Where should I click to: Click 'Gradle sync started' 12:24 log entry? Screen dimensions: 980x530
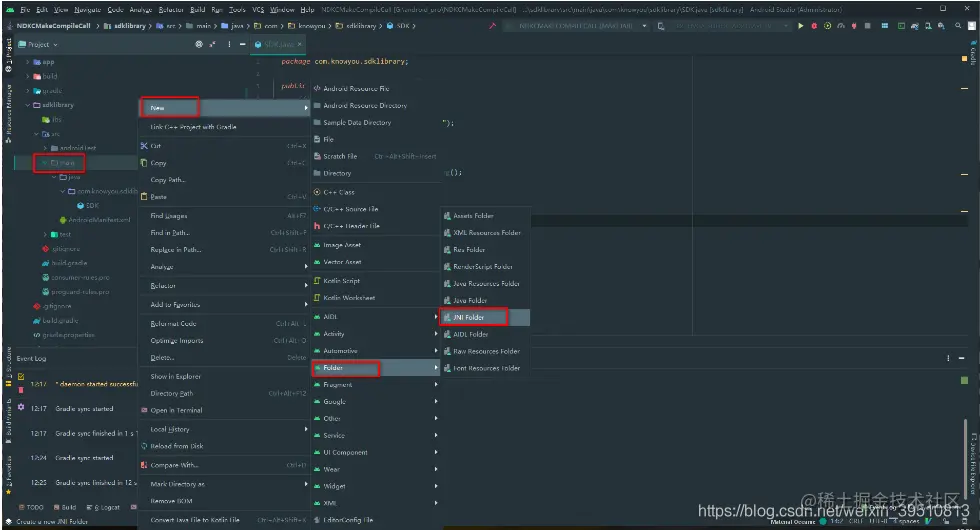pyautogui.click(x=84, y=458)
